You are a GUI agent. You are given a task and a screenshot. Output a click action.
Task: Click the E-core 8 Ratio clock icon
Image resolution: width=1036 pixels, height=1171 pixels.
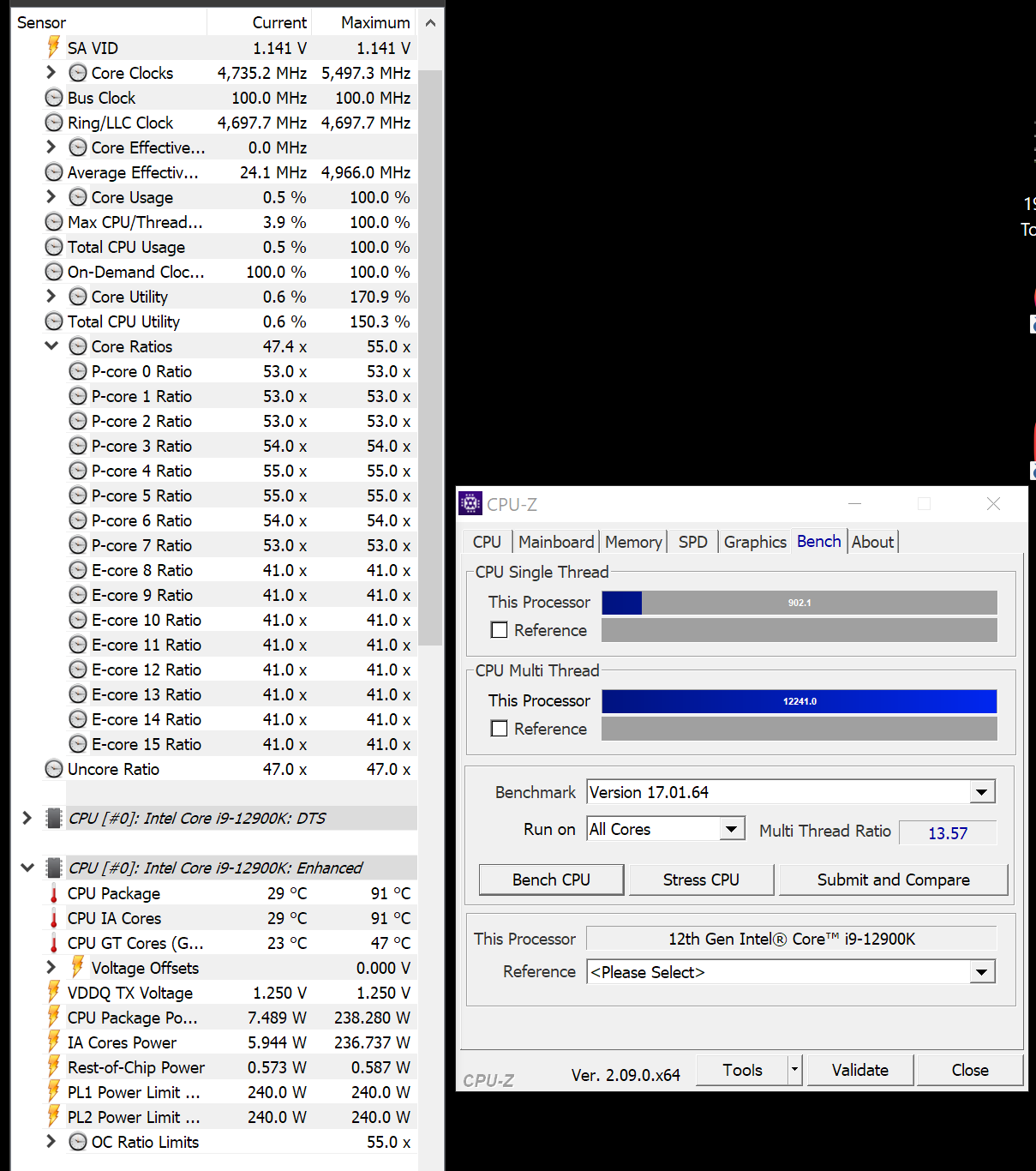pos(78,570)
